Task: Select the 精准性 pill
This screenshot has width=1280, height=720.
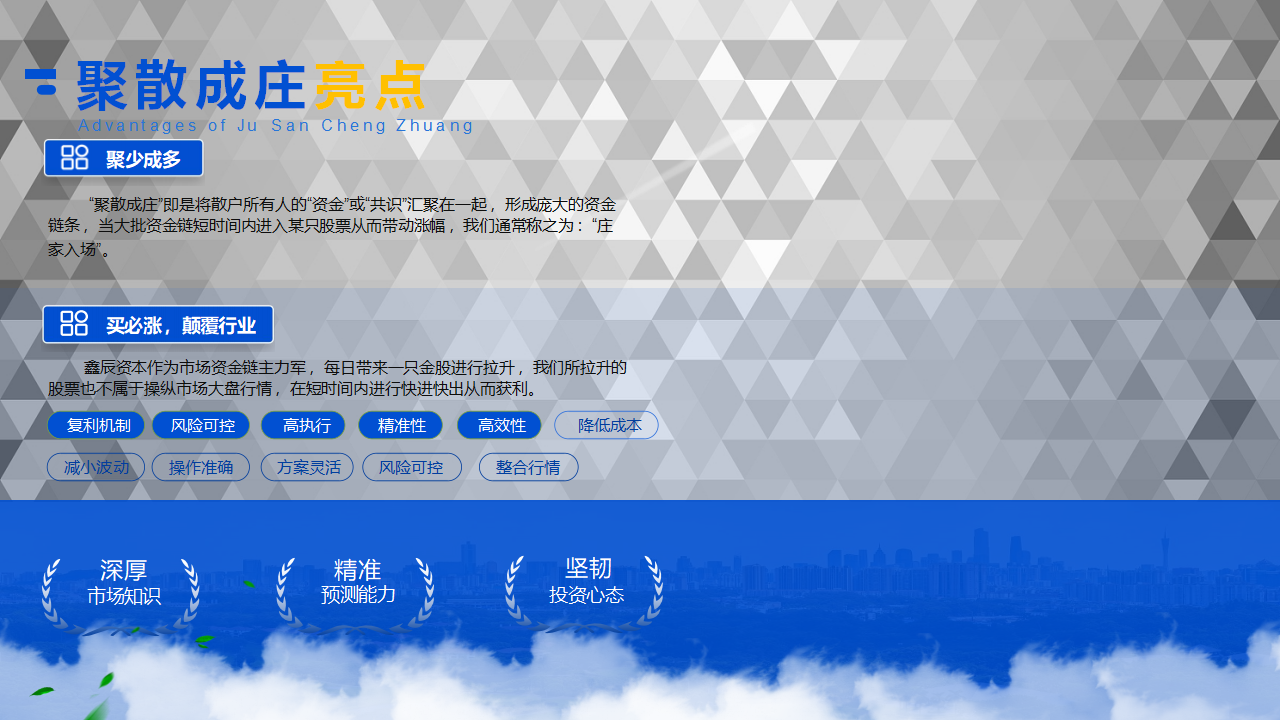Action: coord(401,425)
